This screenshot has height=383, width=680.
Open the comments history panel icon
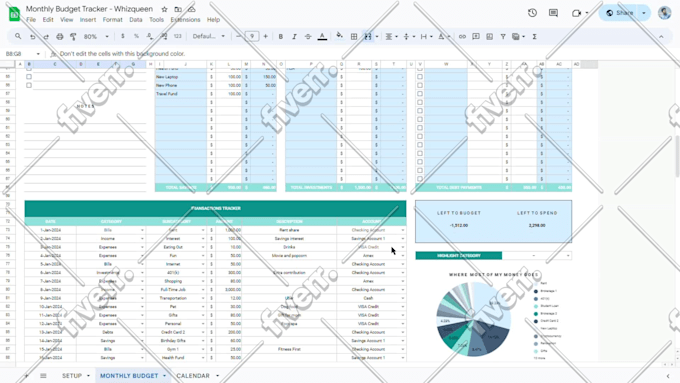coord(553,13)
